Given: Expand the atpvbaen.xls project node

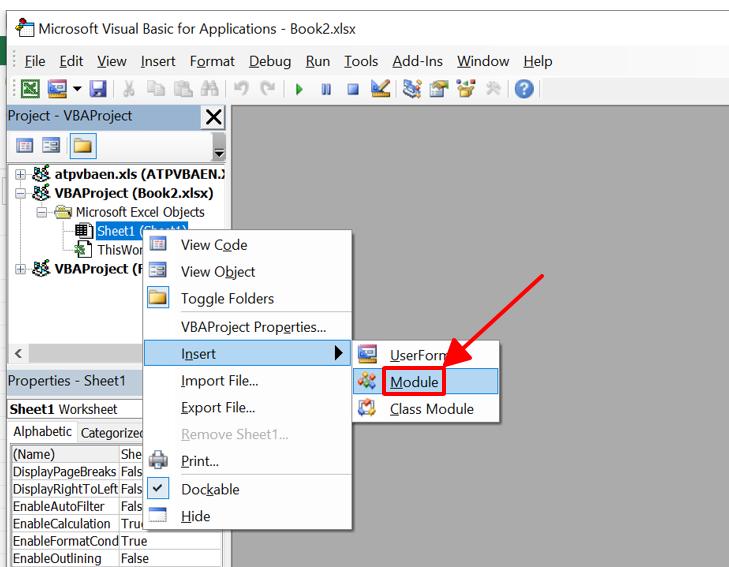Looking at the screenshot, I should pos(20,174).
